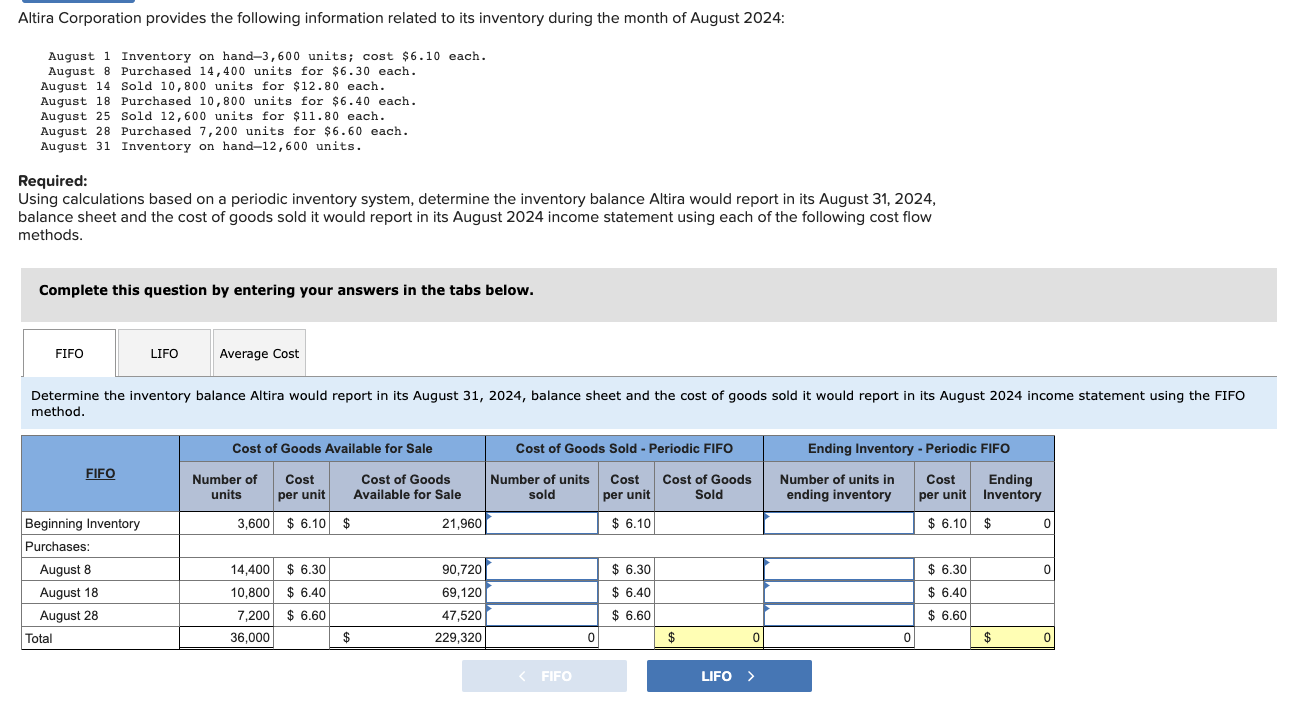
Task: Select the 7,200 units purchased cell
Action: point(226,615)
